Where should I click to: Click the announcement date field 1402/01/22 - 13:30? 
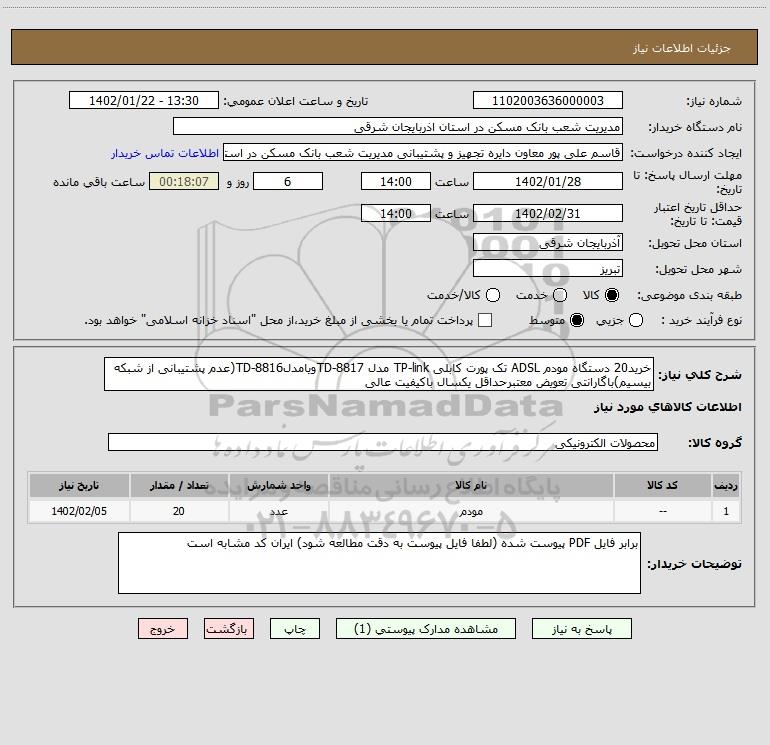pyautogui.click(x=144, y=101)
